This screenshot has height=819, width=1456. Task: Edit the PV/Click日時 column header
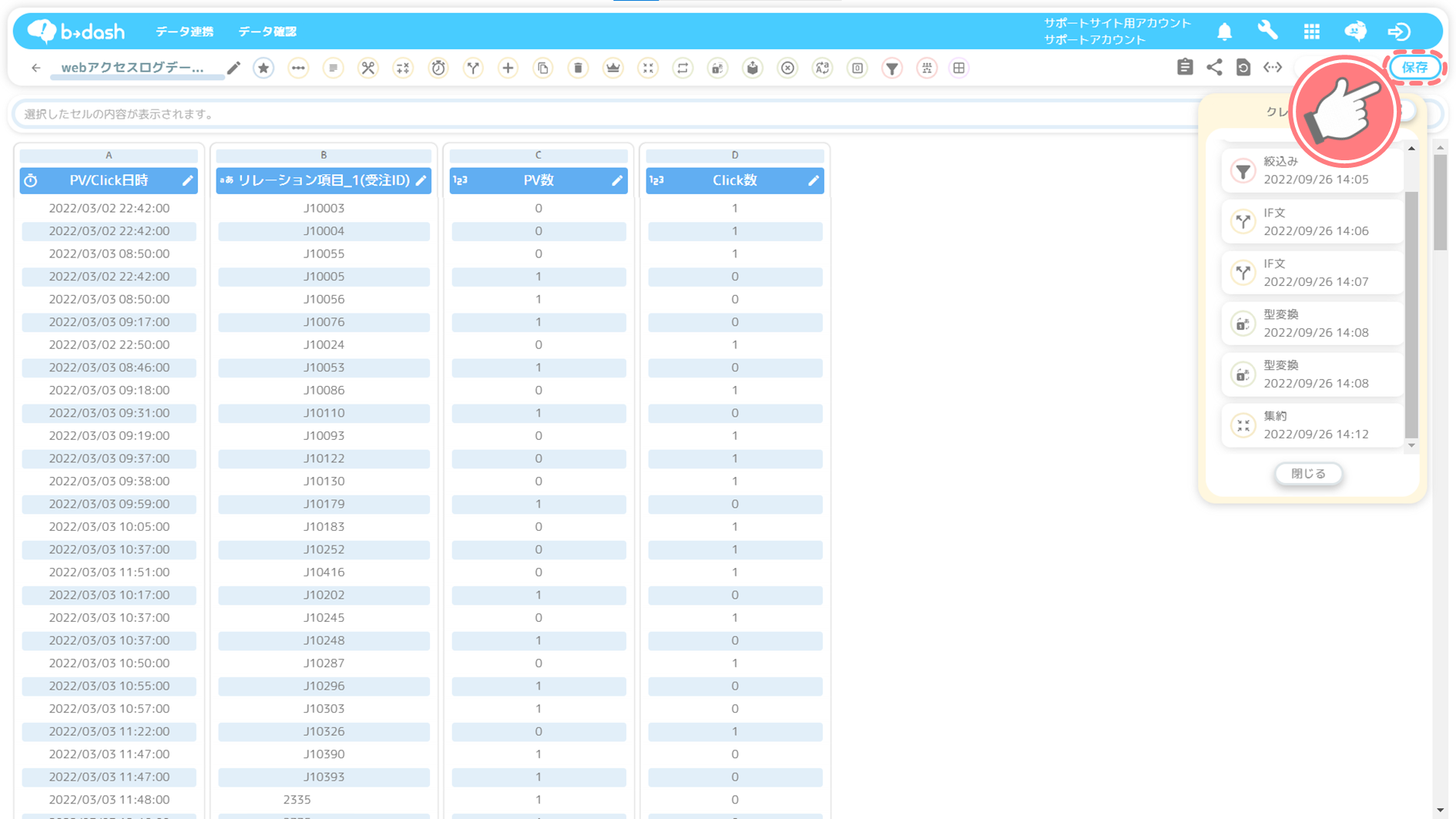pyautogui.click(x=187, y=180)
